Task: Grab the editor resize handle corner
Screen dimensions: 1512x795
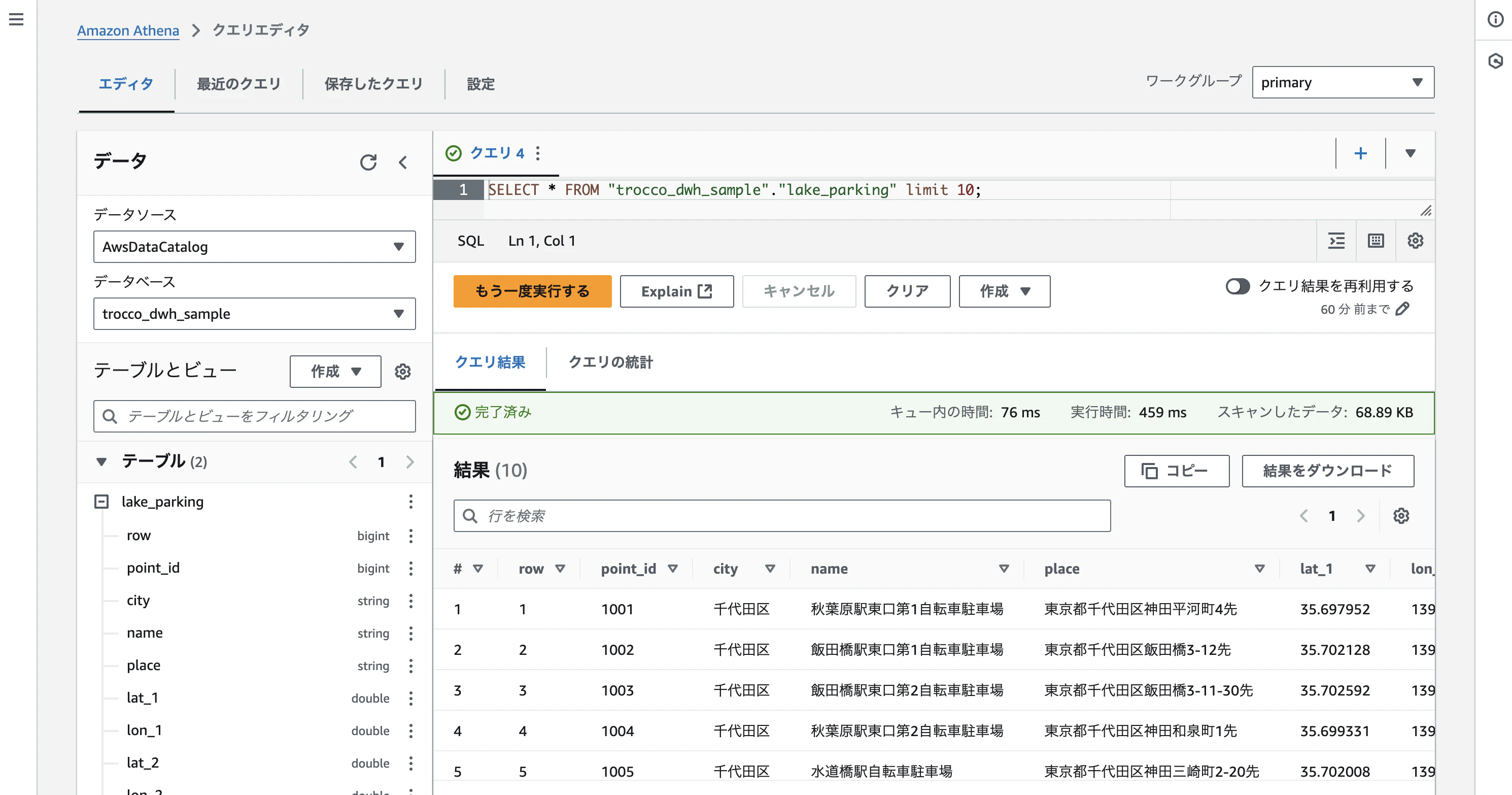Action: [1426, 211]
